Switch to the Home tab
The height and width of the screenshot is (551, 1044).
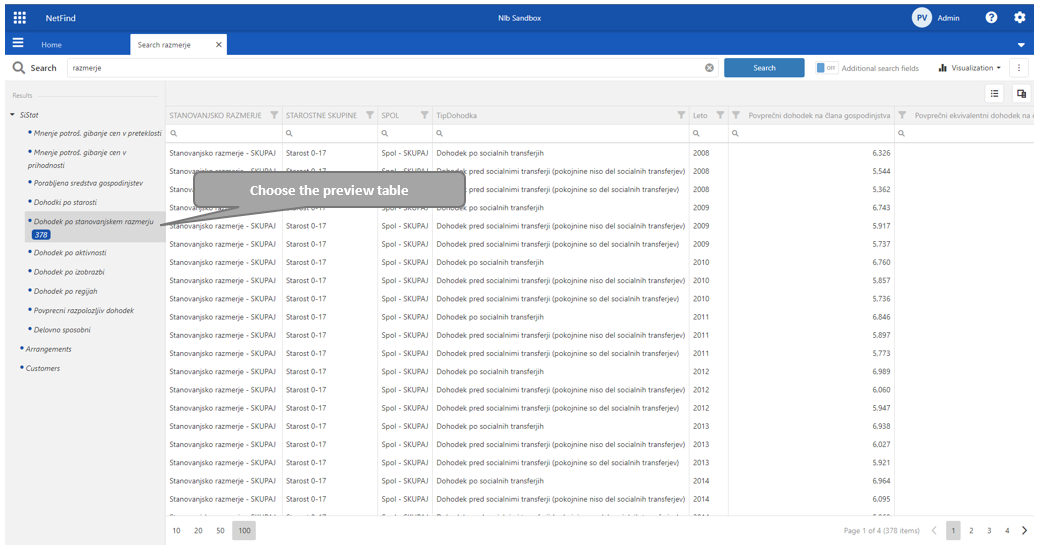click(x=51, y=45)
